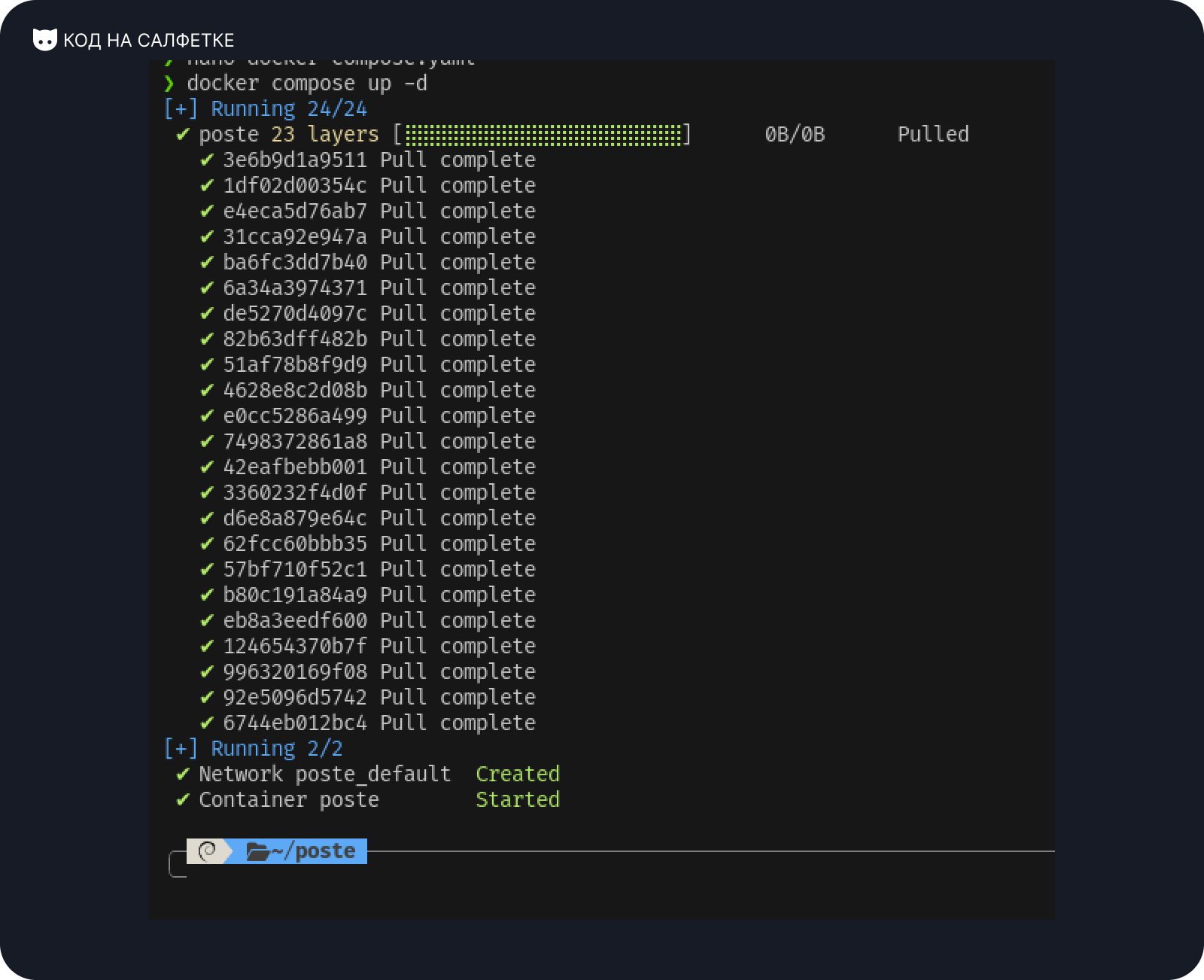The image size is (1204, 980).
Task: Click layer hash 31cca92e947a
Action: click(x=295, y=236)
